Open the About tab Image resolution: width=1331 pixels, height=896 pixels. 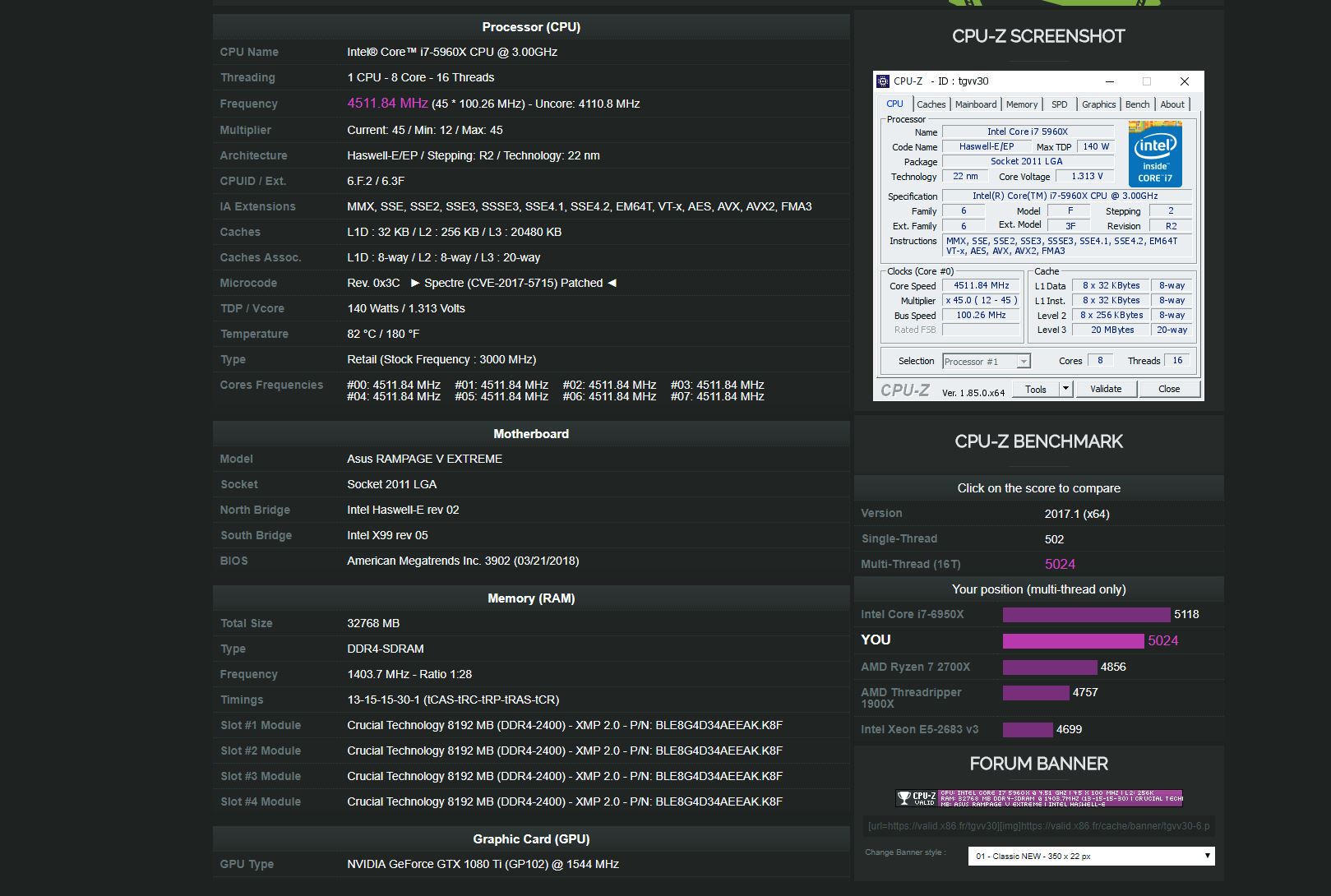coord(1172,104)
